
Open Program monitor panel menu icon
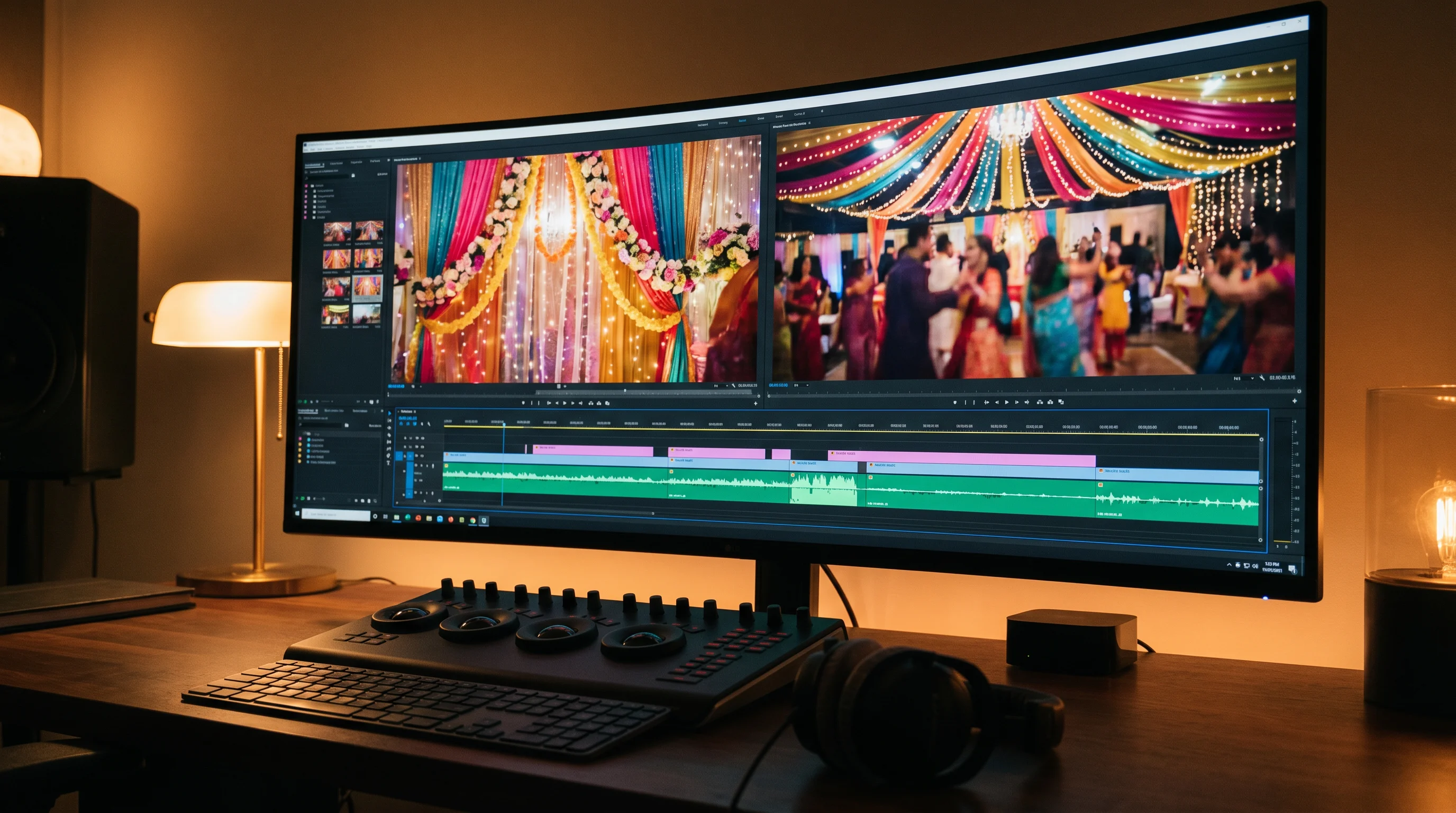click(x=809, y=123)
